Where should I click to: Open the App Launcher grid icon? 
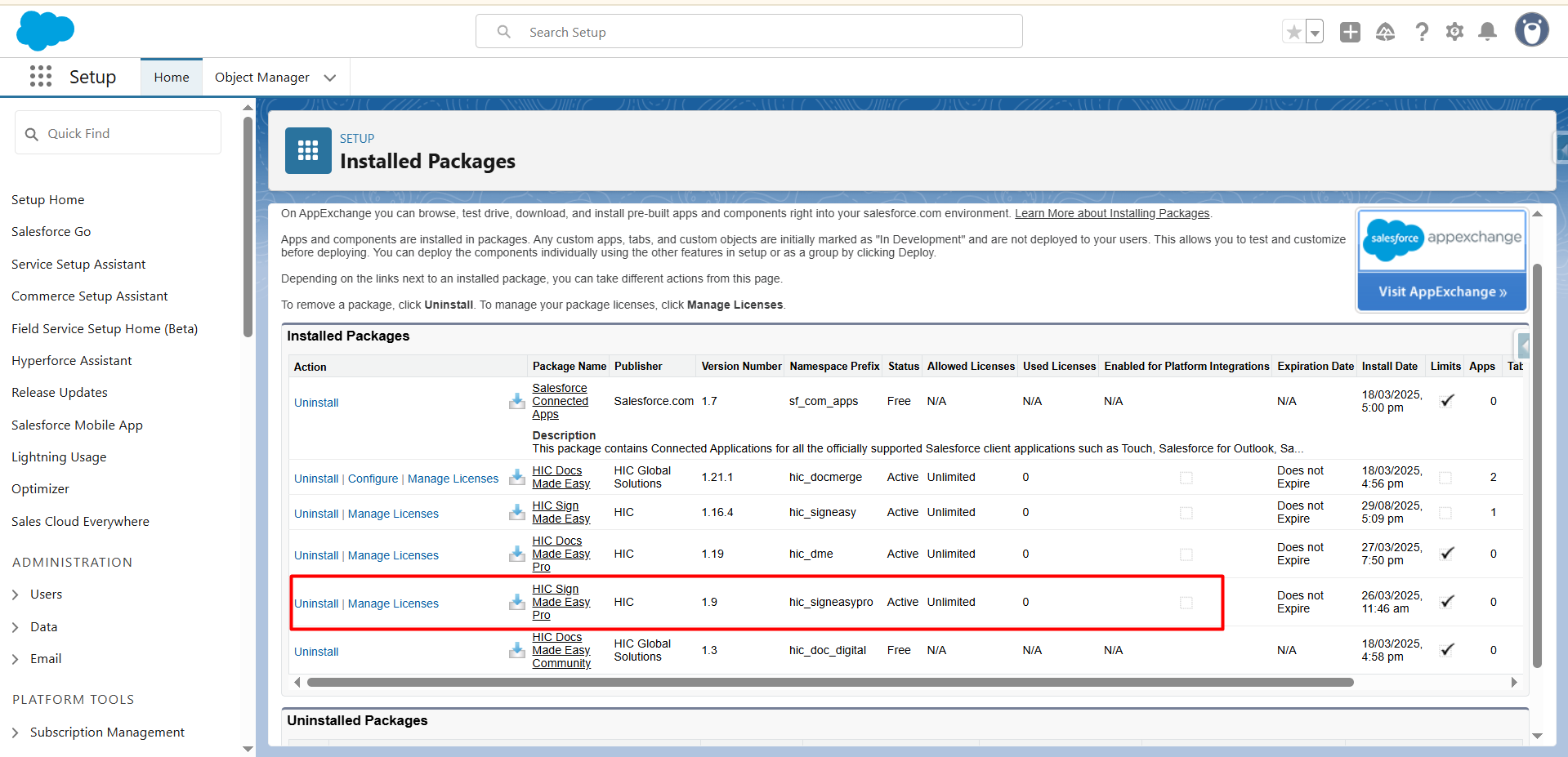pyautogui.click(x=41, y=77)
